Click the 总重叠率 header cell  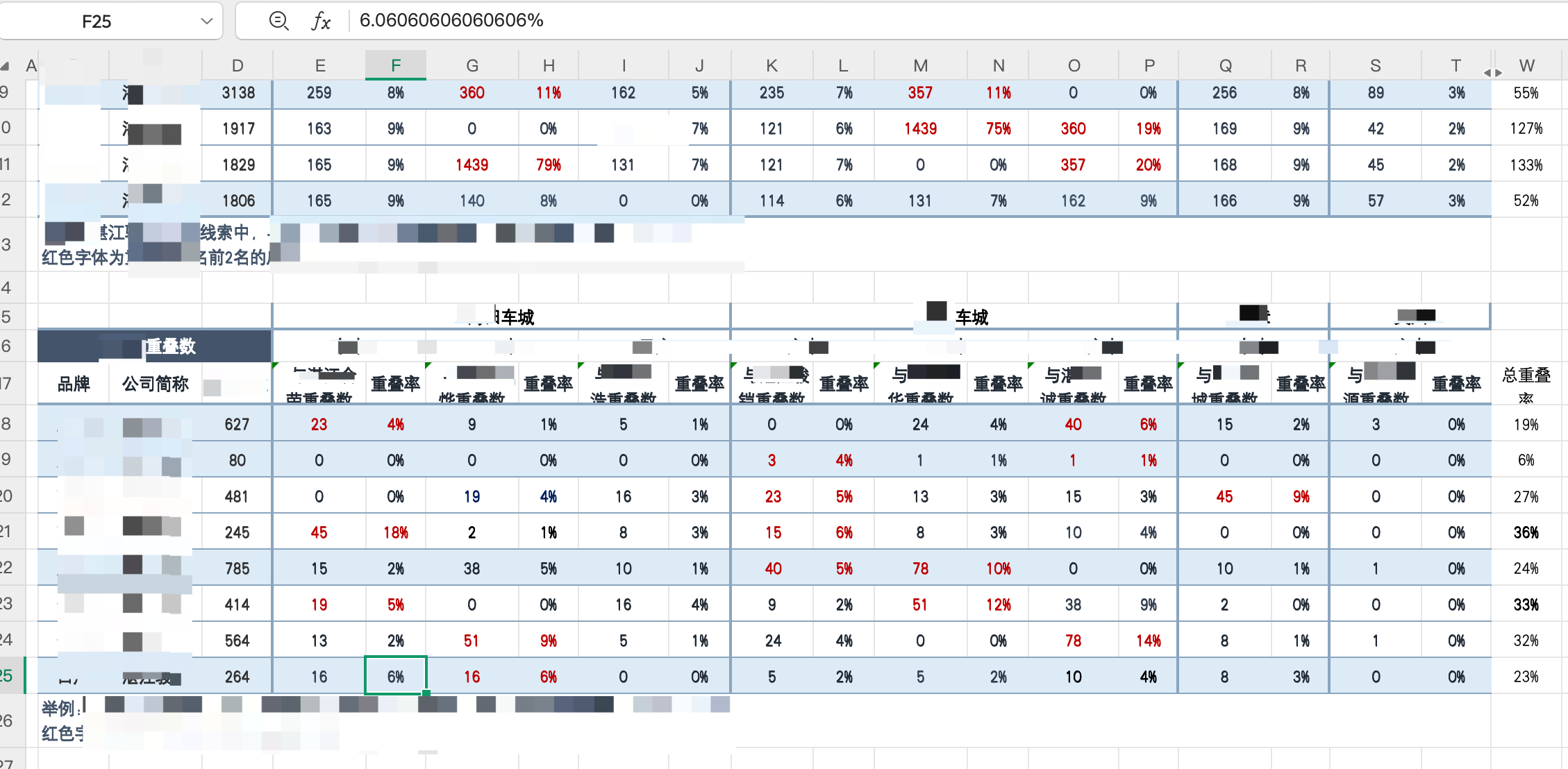tap(1526, 383)
